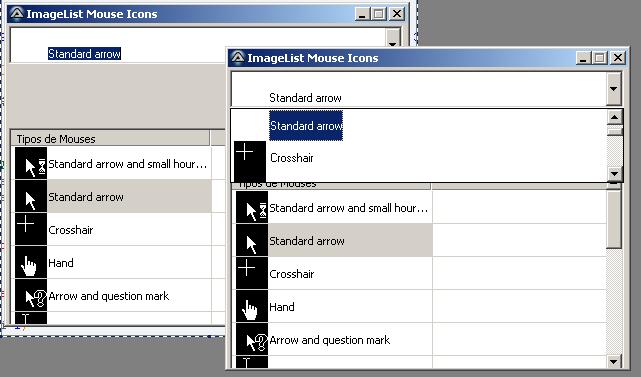Click arrow with hourglass icon in front window
The height and width of the screenshot is (377, 641).
pyautogui.click(x=252, y=208)
